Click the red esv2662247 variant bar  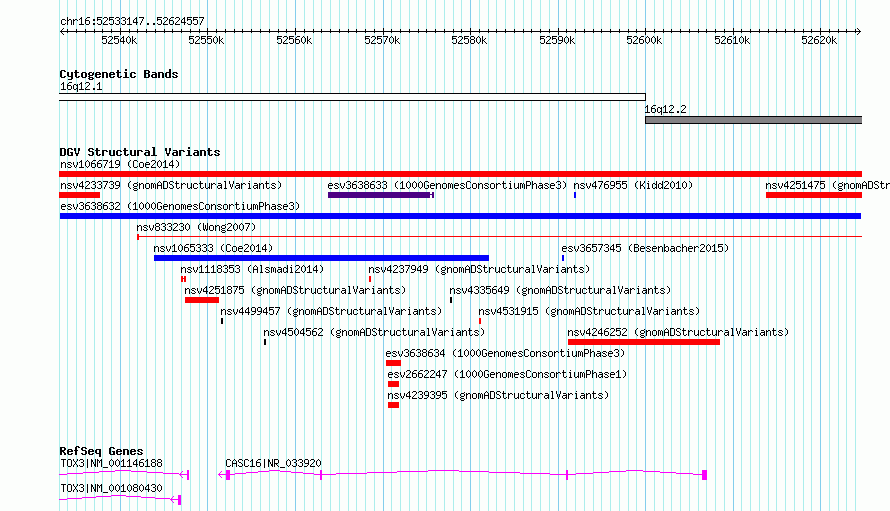click(x=393, y=384)
